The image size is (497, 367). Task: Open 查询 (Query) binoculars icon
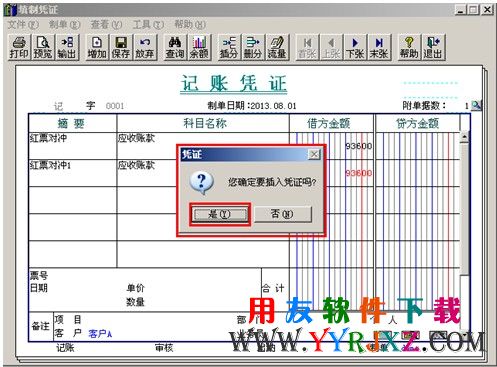click(x=175, y=48)
